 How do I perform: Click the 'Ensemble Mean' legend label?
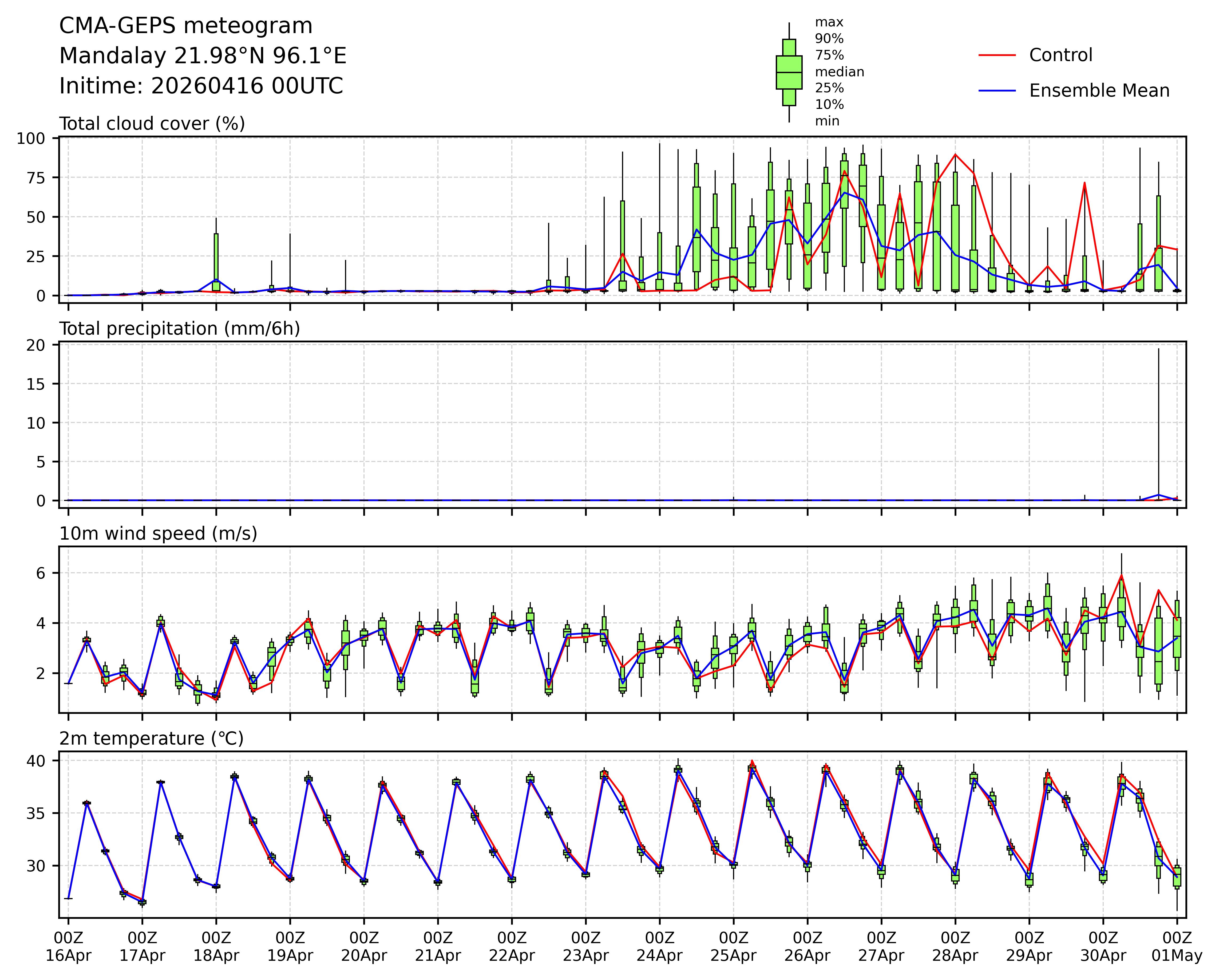click(x=1099, y=90)
